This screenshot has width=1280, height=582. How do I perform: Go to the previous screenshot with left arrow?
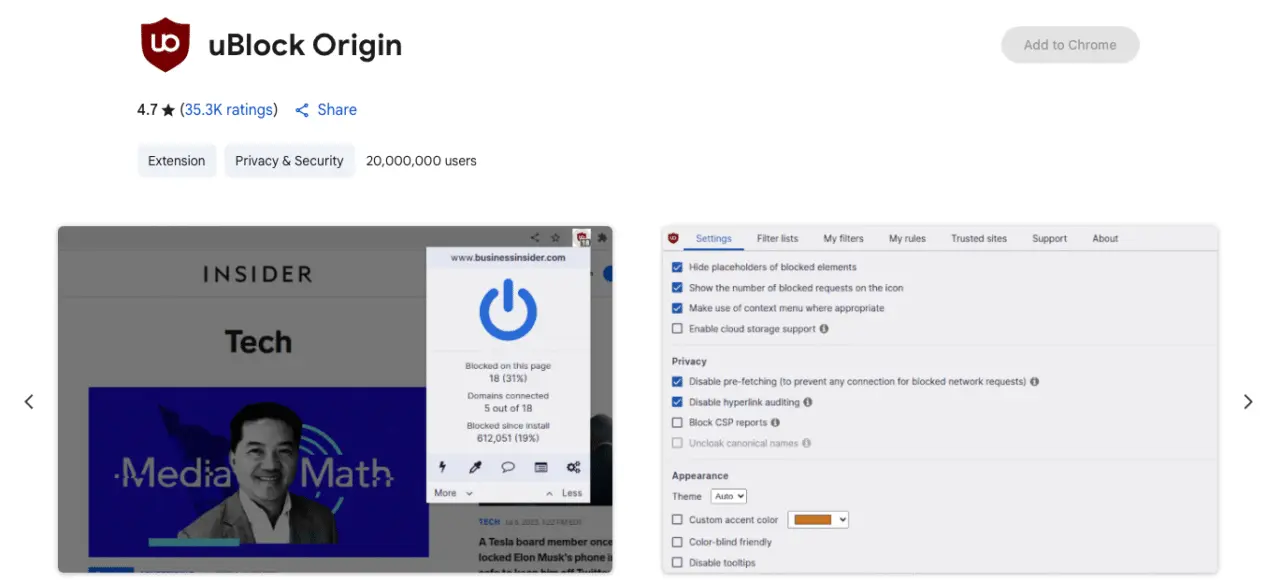[29, 401]
